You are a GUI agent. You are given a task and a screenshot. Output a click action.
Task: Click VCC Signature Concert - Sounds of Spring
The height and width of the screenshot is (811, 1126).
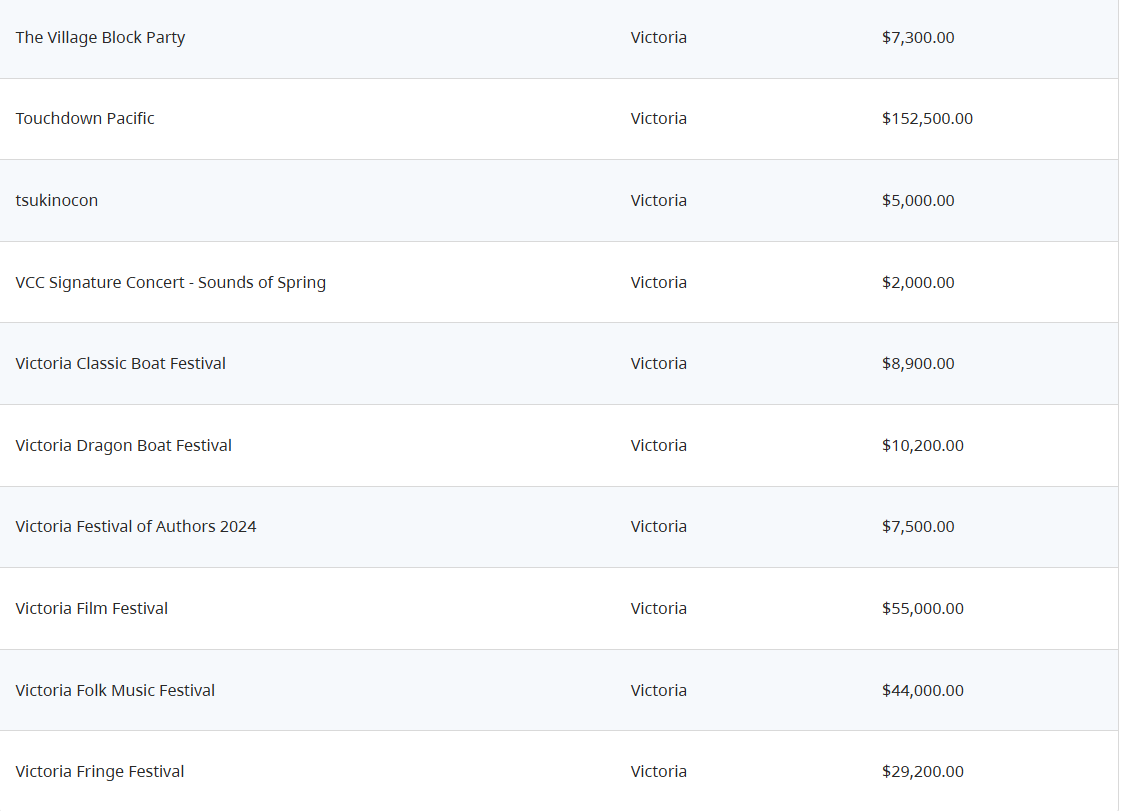(x=170, y=282)
